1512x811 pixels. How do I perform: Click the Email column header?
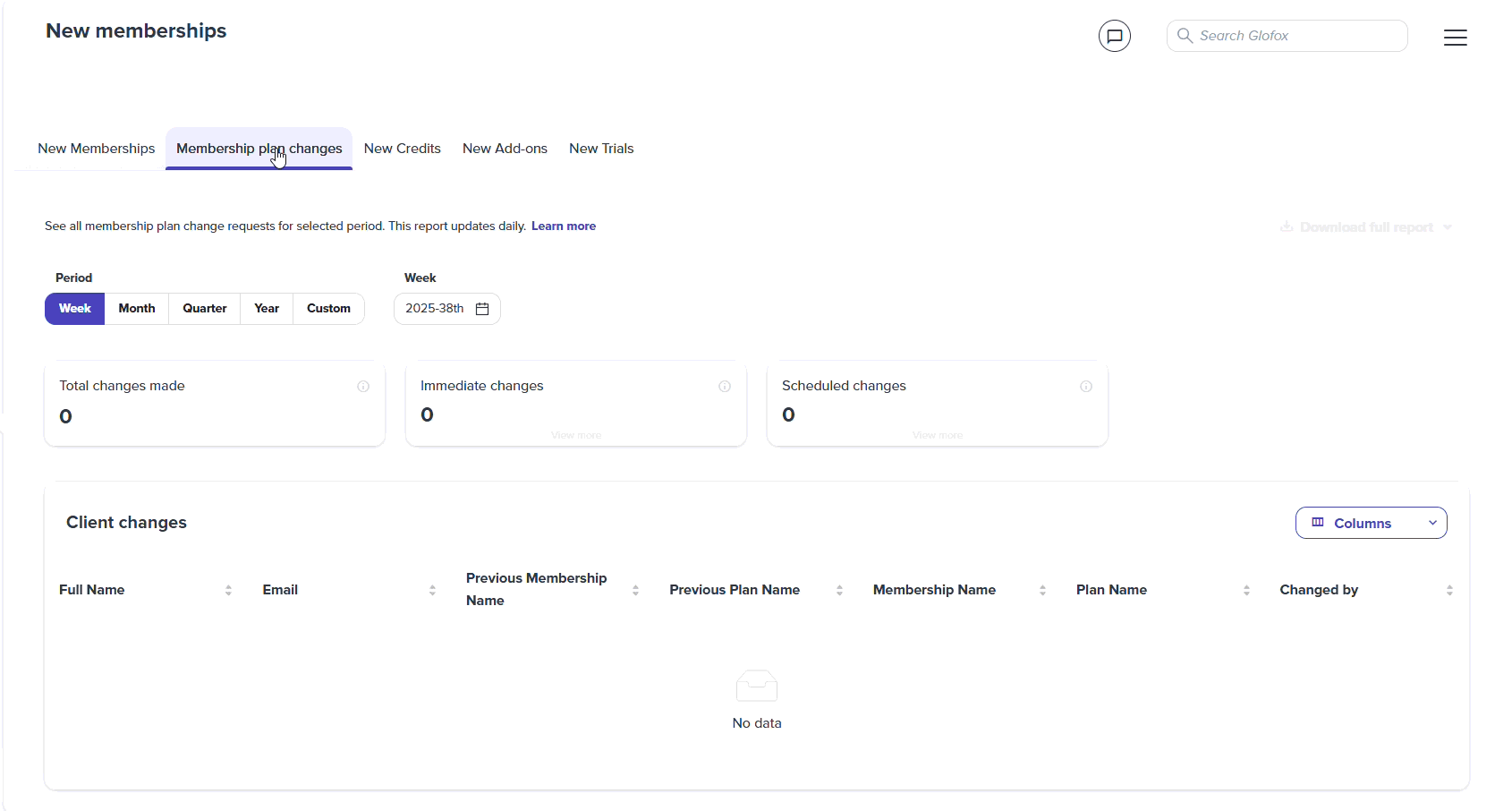point(280,590)
